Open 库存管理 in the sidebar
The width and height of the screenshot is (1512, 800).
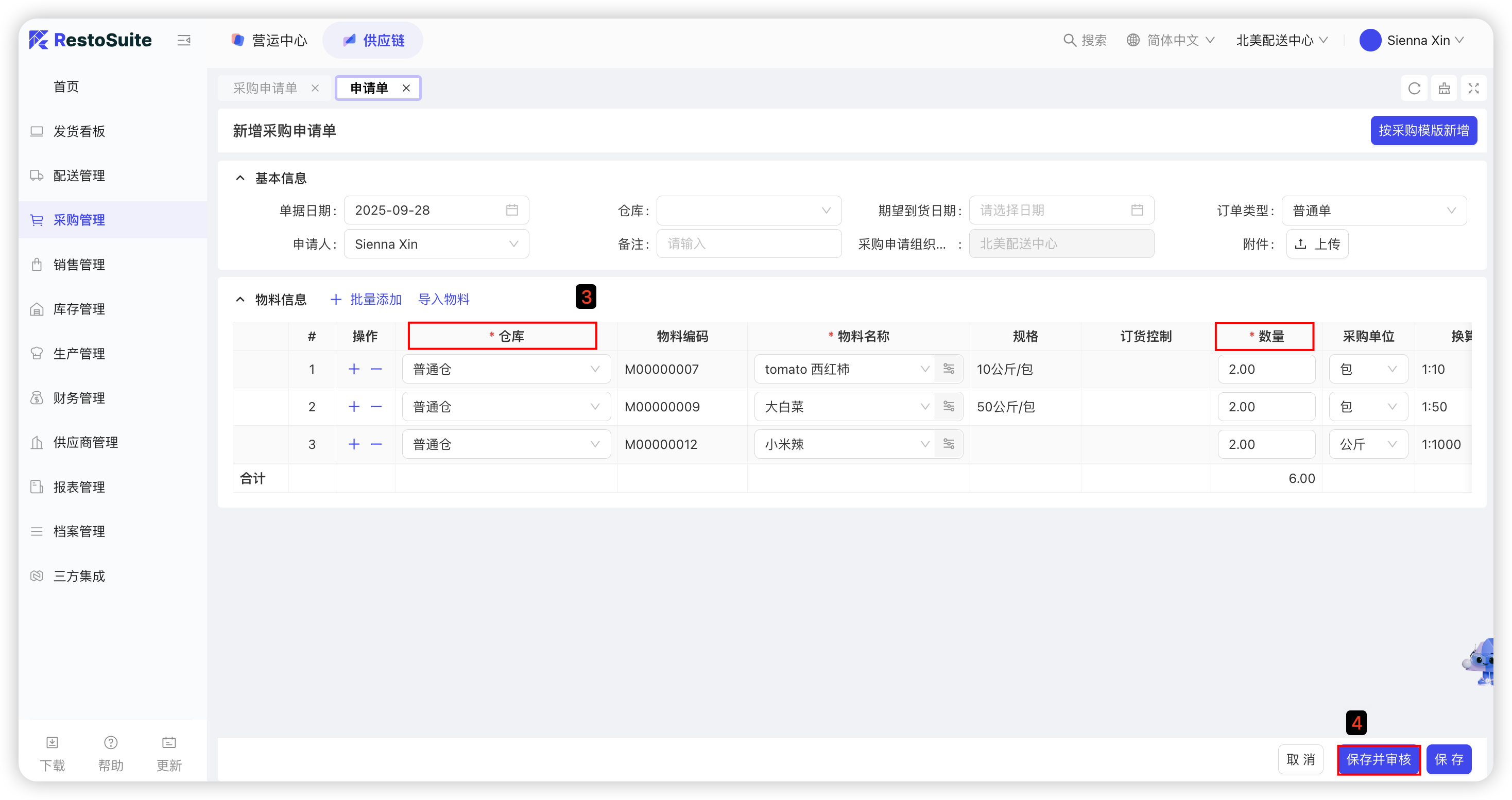(x=79, y=309)
